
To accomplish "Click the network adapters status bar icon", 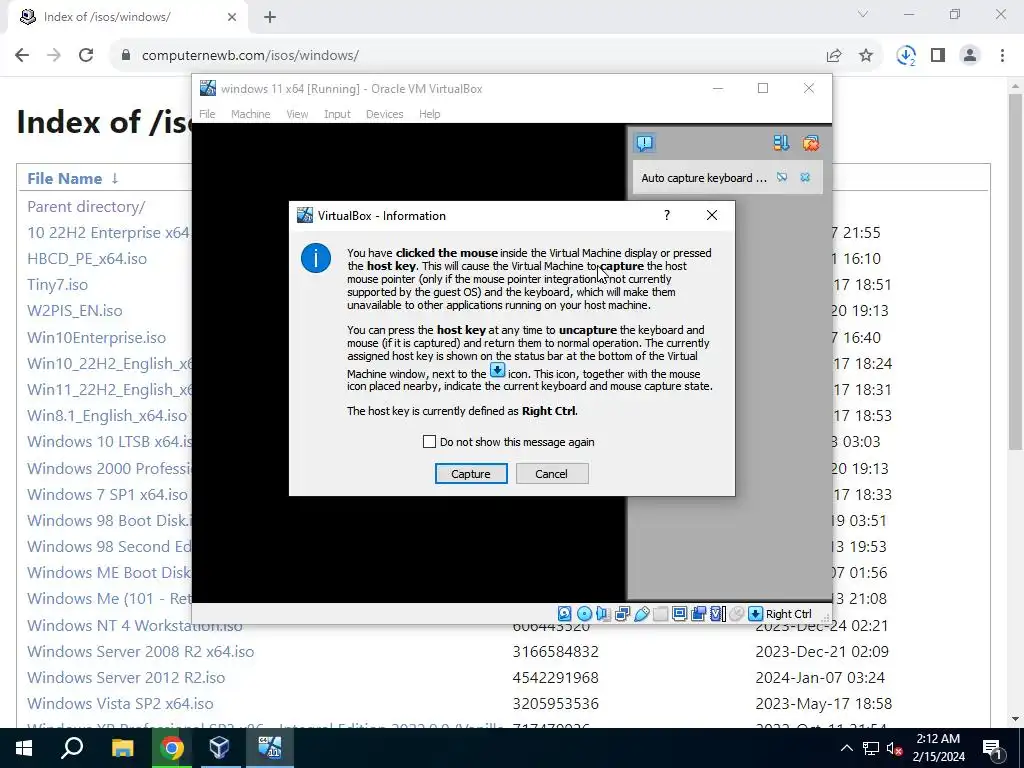I will click(622, 614).
